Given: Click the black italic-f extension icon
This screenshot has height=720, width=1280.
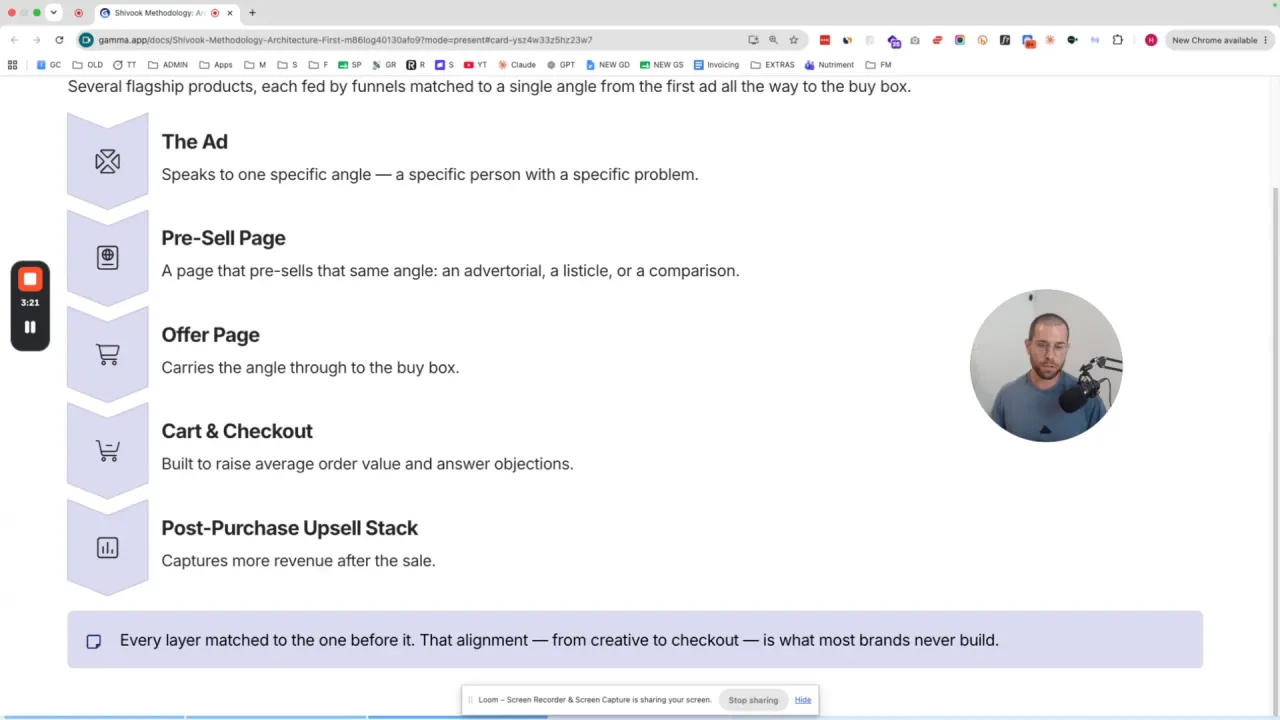Looking at the screenshot, I should click(1005, 40).
